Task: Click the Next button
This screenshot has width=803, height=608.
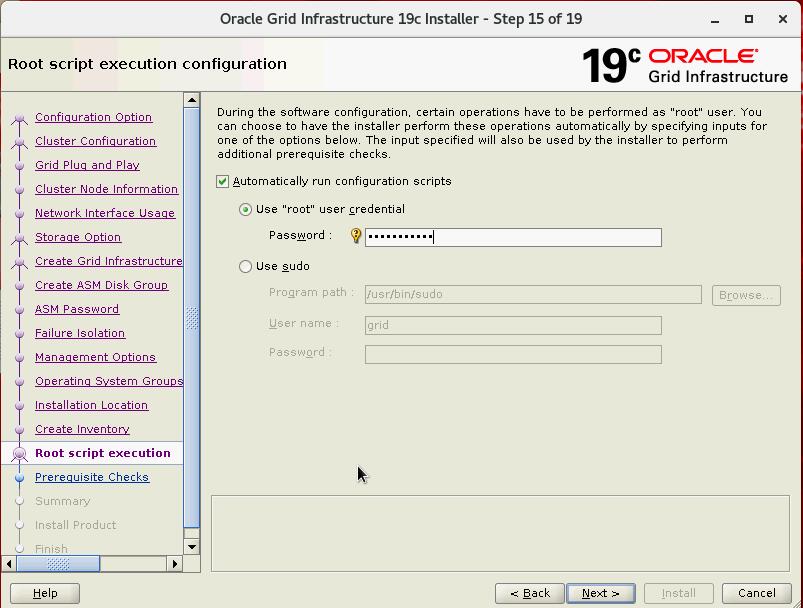Action: (600, 593)
